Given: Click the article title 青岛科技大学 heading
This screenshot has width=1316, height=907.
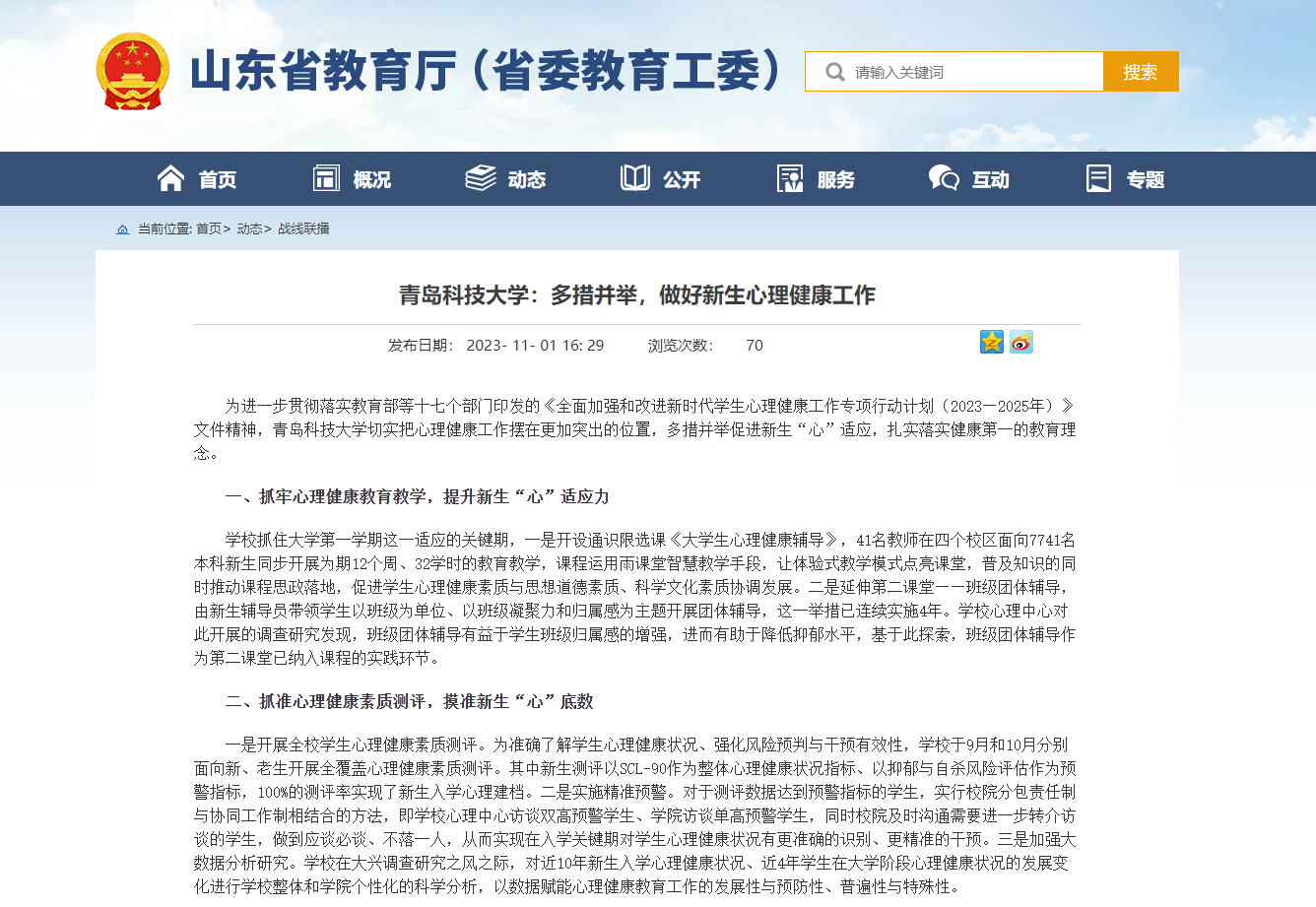Looking at the screenshot, I should [636, 295].
